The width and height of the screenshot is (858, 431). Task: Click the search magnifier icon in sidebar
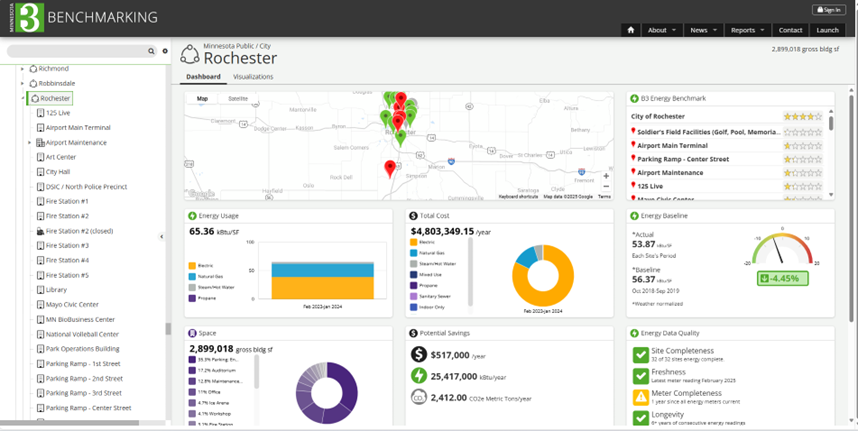pyautogui.click(x=153, y=50)
